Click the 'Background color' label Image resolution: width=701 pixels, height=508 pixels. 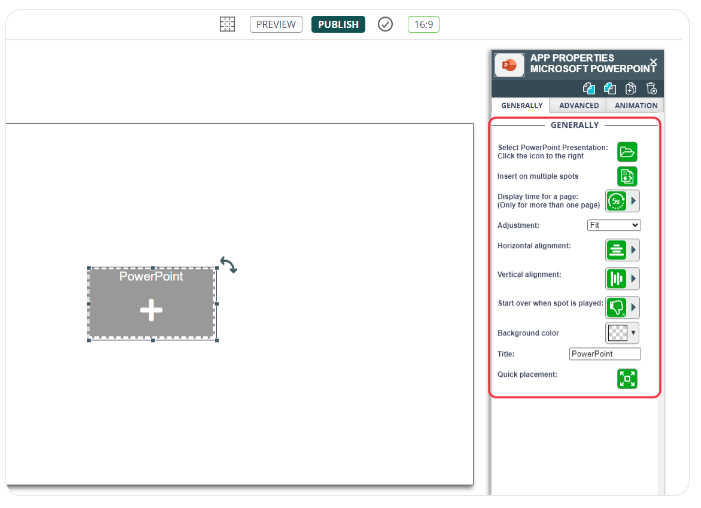point(528,333)
